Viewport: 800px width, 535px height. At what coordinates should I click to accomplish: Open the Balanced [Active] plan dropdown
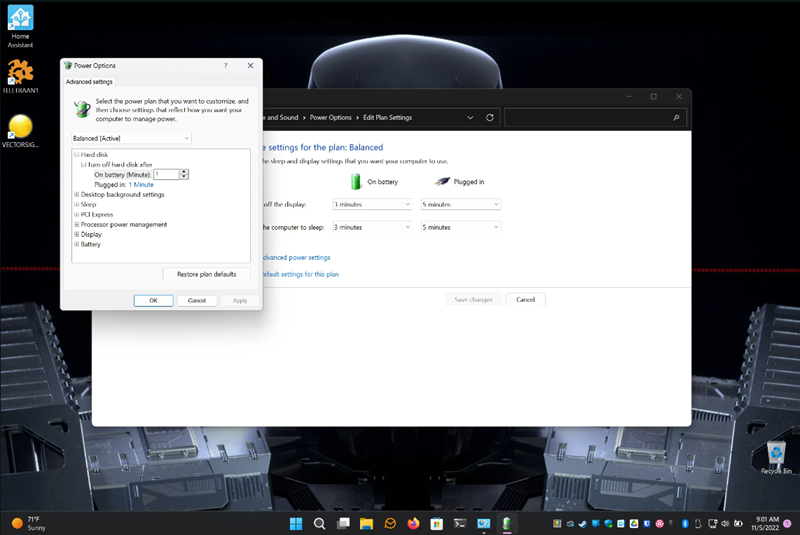tap(131, 138)
